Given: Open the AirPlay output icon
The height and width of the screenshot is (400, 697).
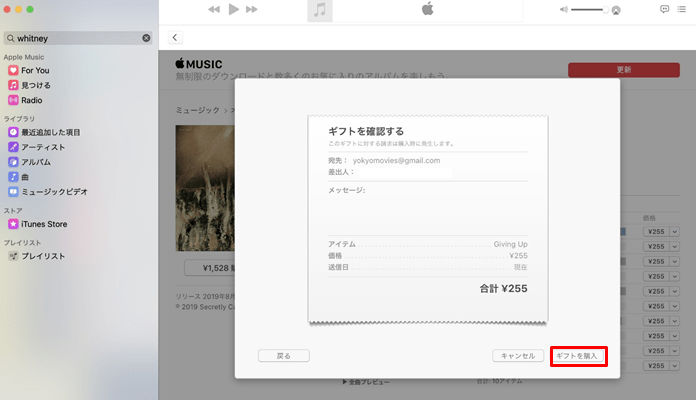Looking at the screenshot, I should 616,10.
